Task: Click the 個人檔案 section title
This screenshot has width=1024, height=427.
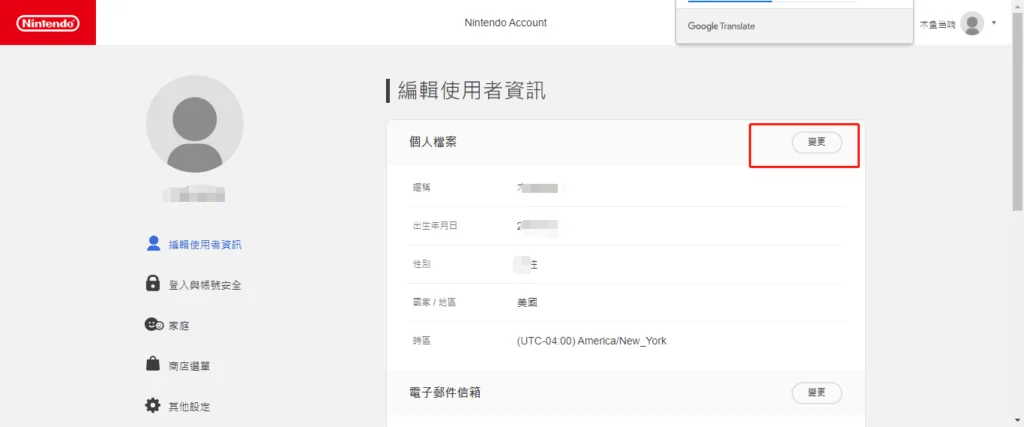Action: tap(433, 142)
